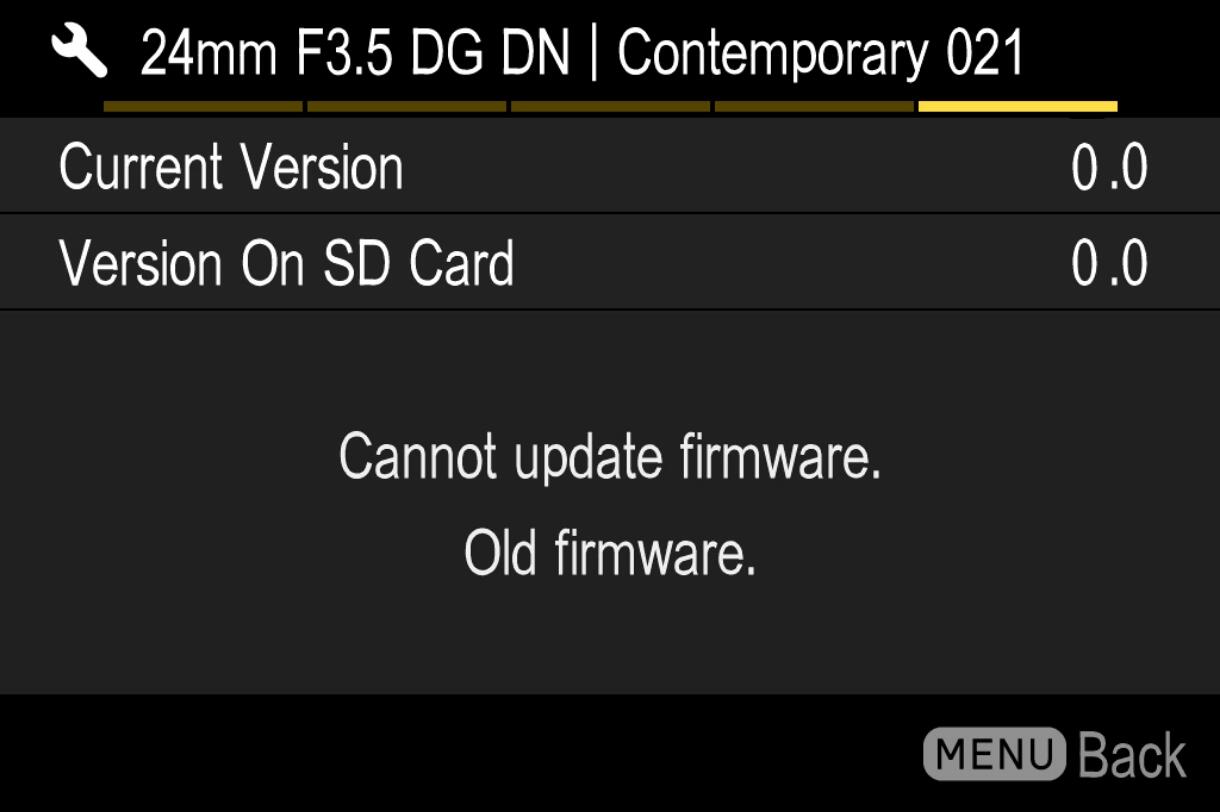Select the first setup page indicator
Screen dimensions: 1220x812
pyautogui.click(x=202, y=105)
